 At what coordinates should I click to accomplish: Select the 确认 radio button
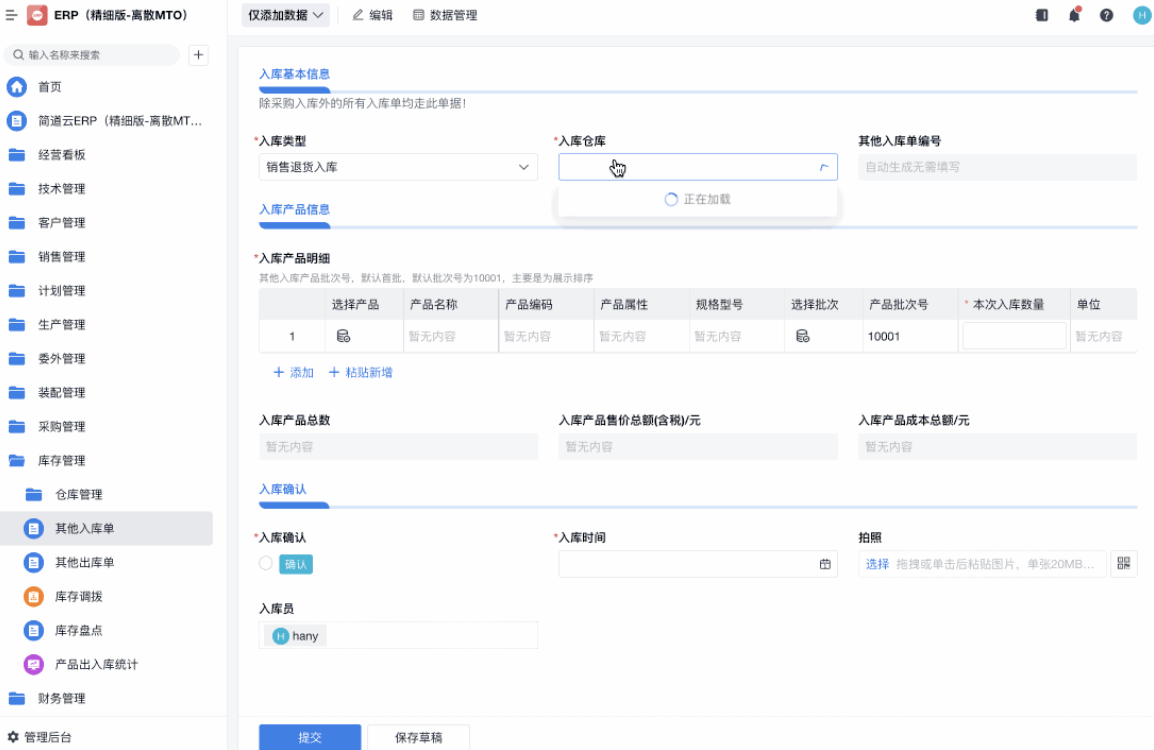point(266,564)
